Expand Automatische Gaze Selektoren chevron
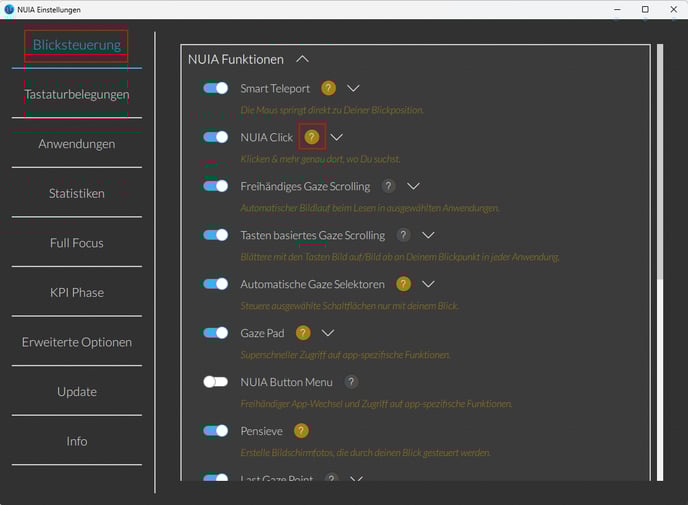 pos(428,284)
